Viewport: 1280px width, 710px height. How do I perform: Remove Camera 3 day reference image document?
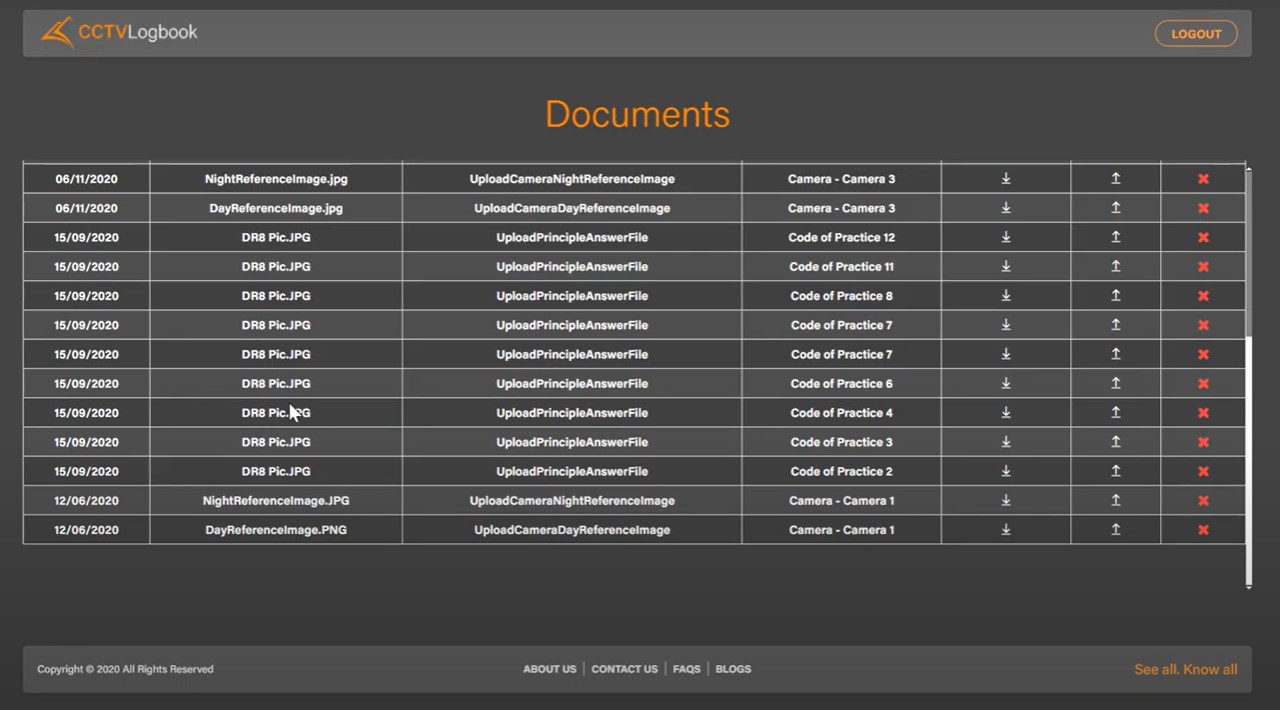click(x=1203, y=208)
